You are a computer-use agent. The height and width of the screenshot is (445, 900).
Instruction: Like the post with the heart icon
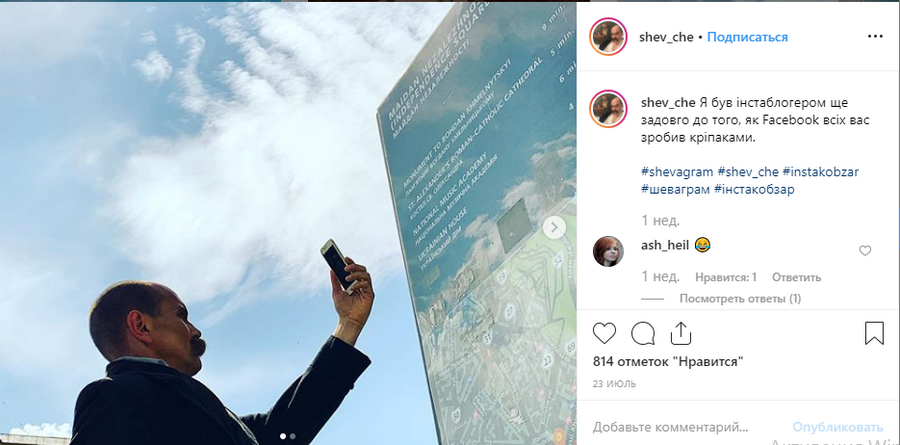604,333
